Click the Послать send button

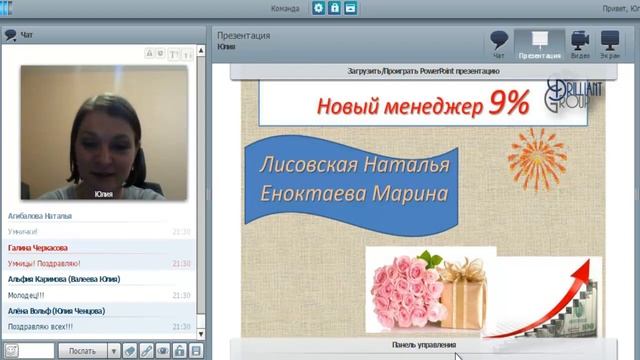click(83, 351)
